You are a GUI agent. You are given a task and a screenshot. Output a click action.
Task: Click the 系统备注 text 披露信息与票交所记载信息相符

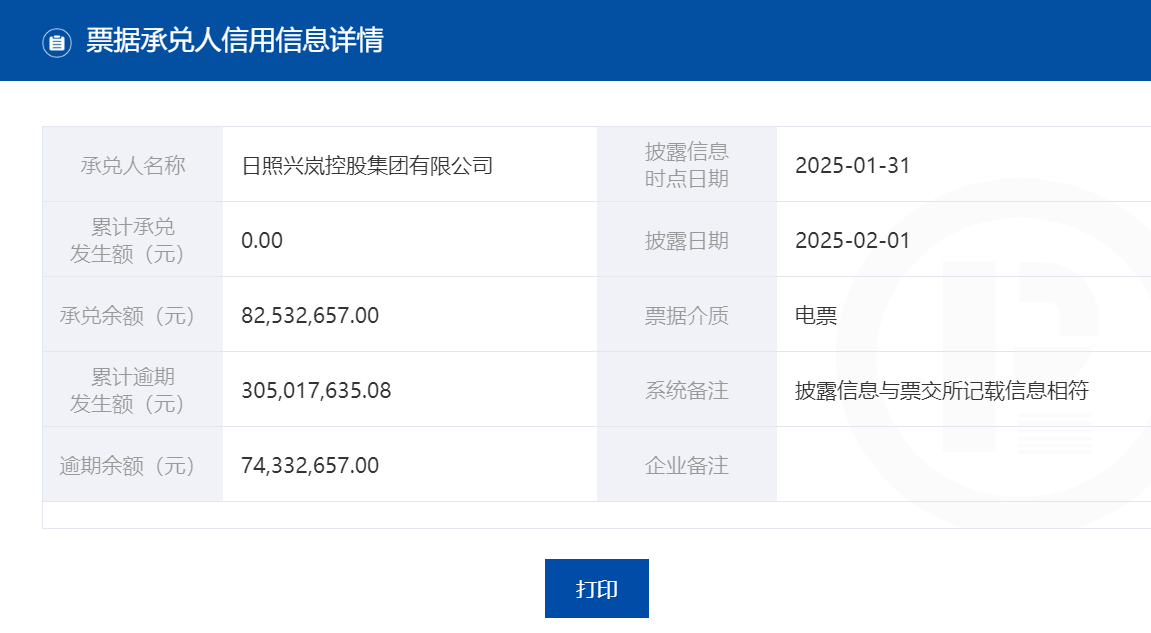[941, 390]
